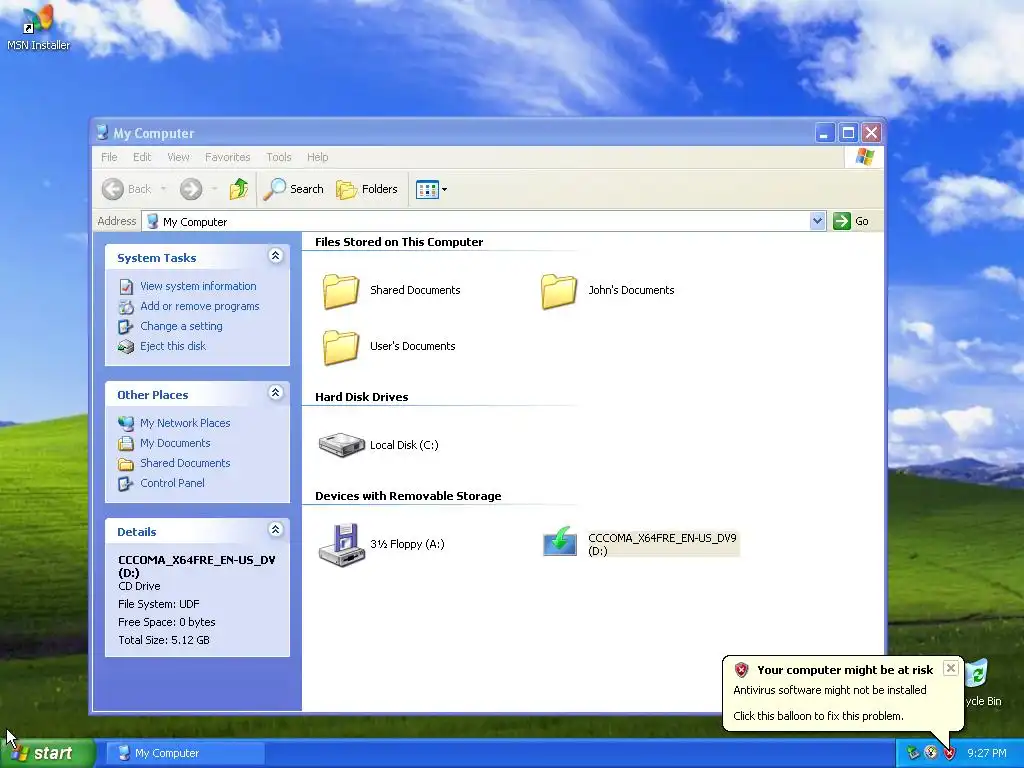Image resolution: width=1024 pixels, height=768 pixels.
Task: Click the 9:27 PM system clock
Action: tap(986, 753)
